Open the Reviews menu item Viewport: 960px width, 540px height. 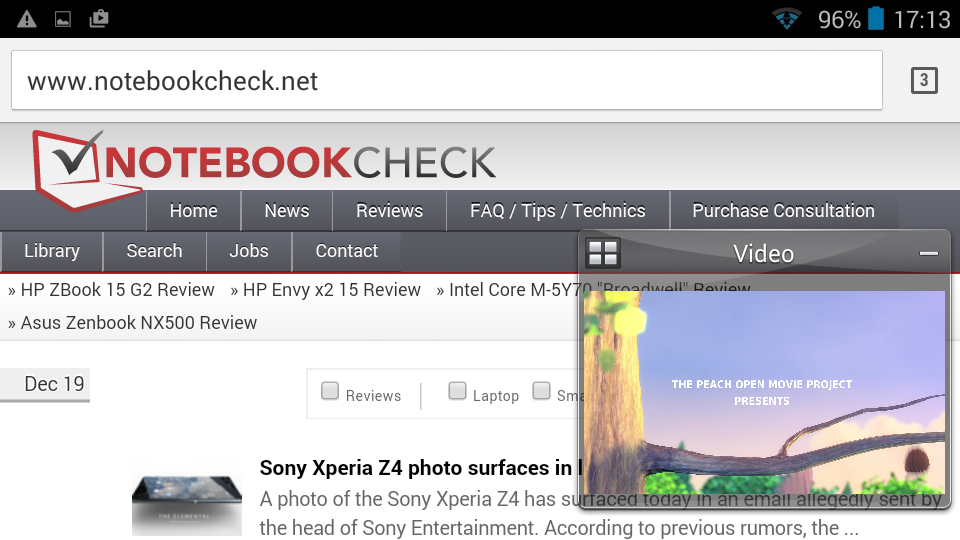click(x=389, y=211)
